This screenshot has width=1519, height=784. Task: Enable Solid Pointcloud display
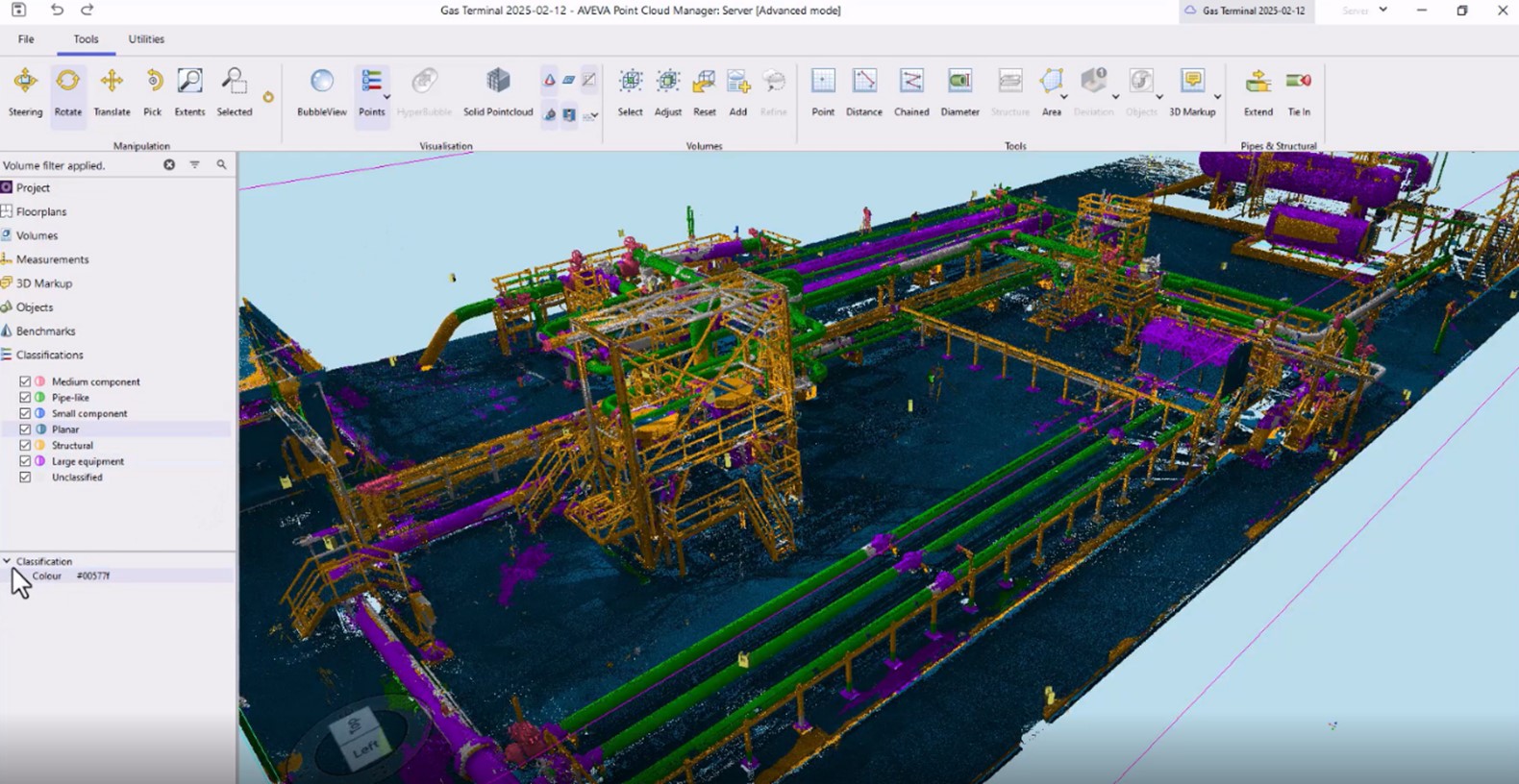pos(498,92)
